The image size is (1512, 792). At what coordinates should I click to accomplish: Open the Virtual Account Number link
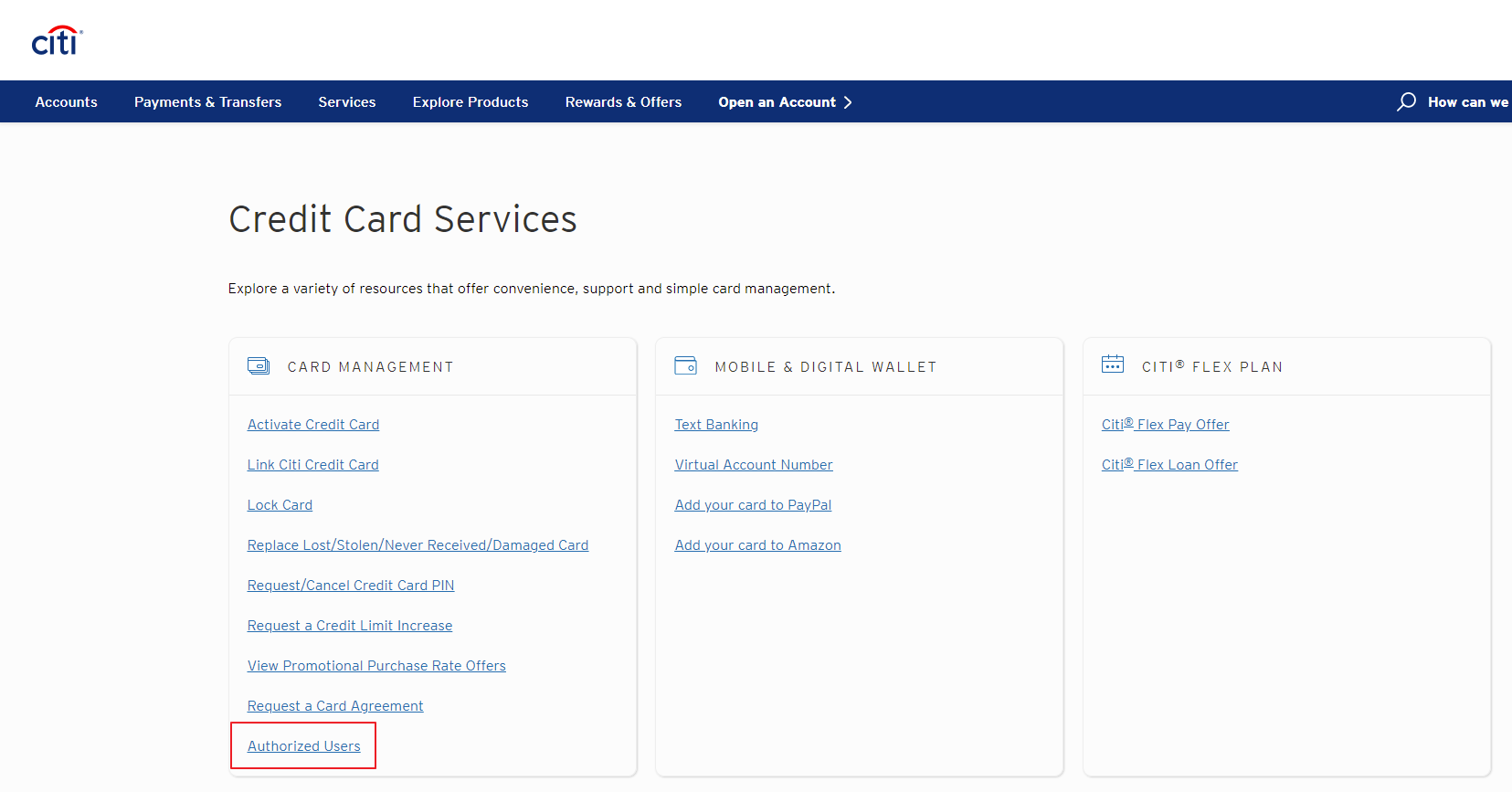(x=753, y=465)
